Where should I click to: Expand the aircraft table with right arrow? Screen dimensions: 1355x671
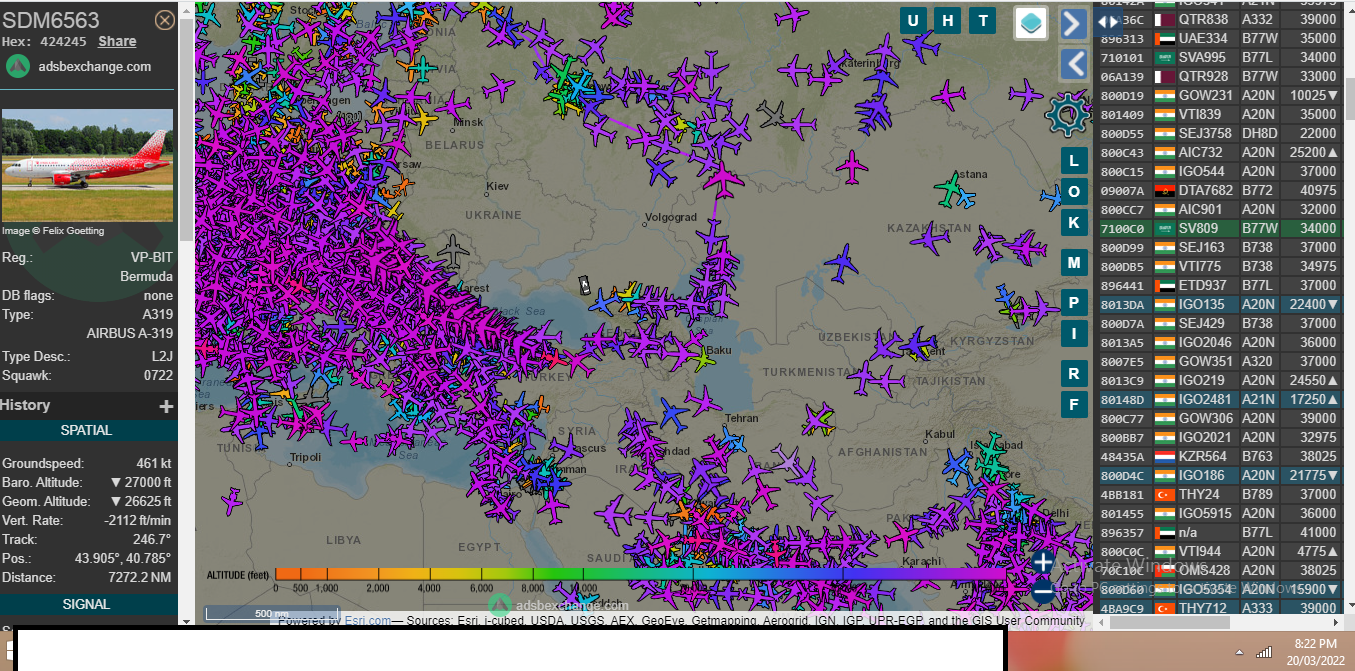(x=1074, y=23)
